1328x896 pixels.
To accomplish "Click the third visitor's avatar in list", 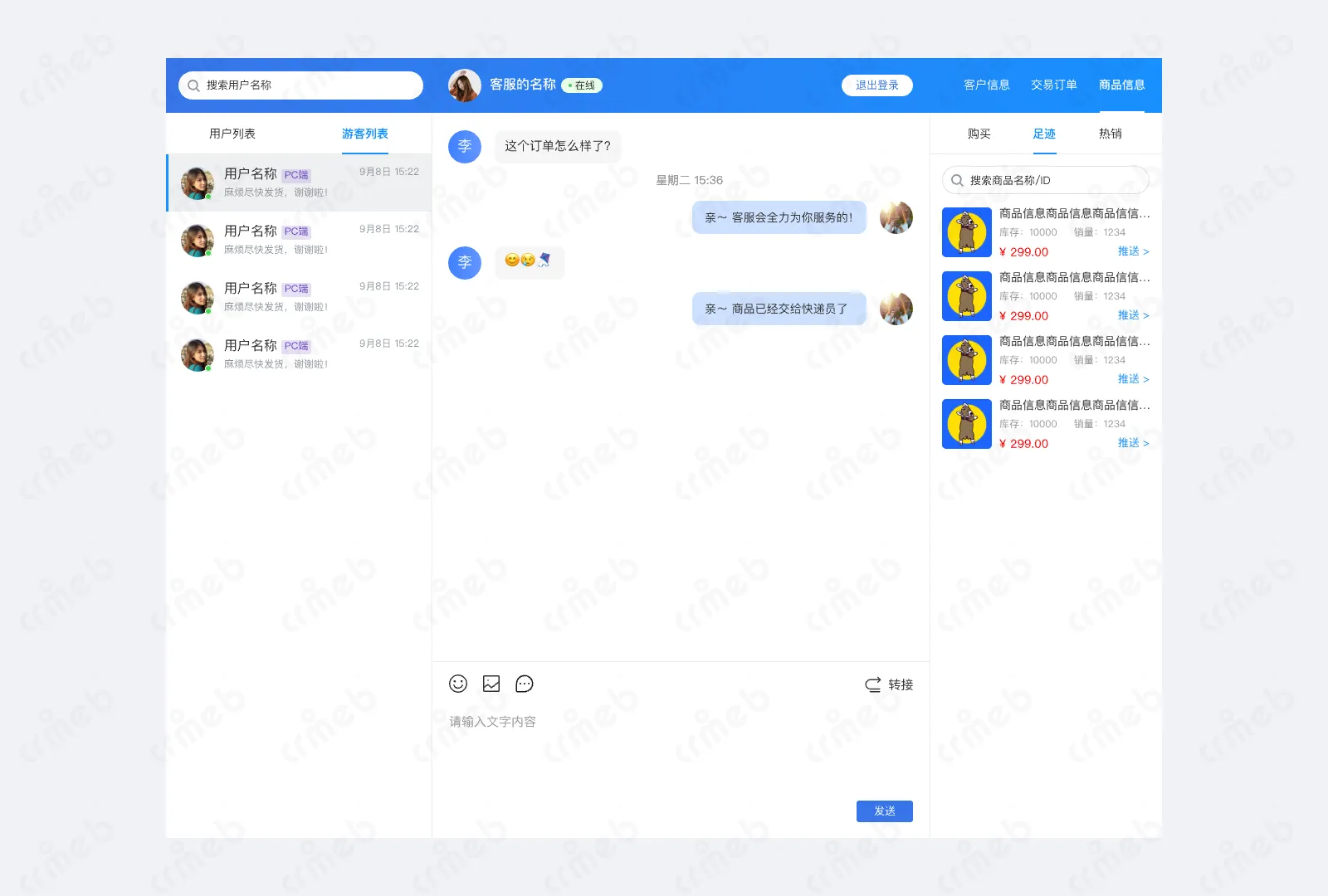I will tap(198, 298).
